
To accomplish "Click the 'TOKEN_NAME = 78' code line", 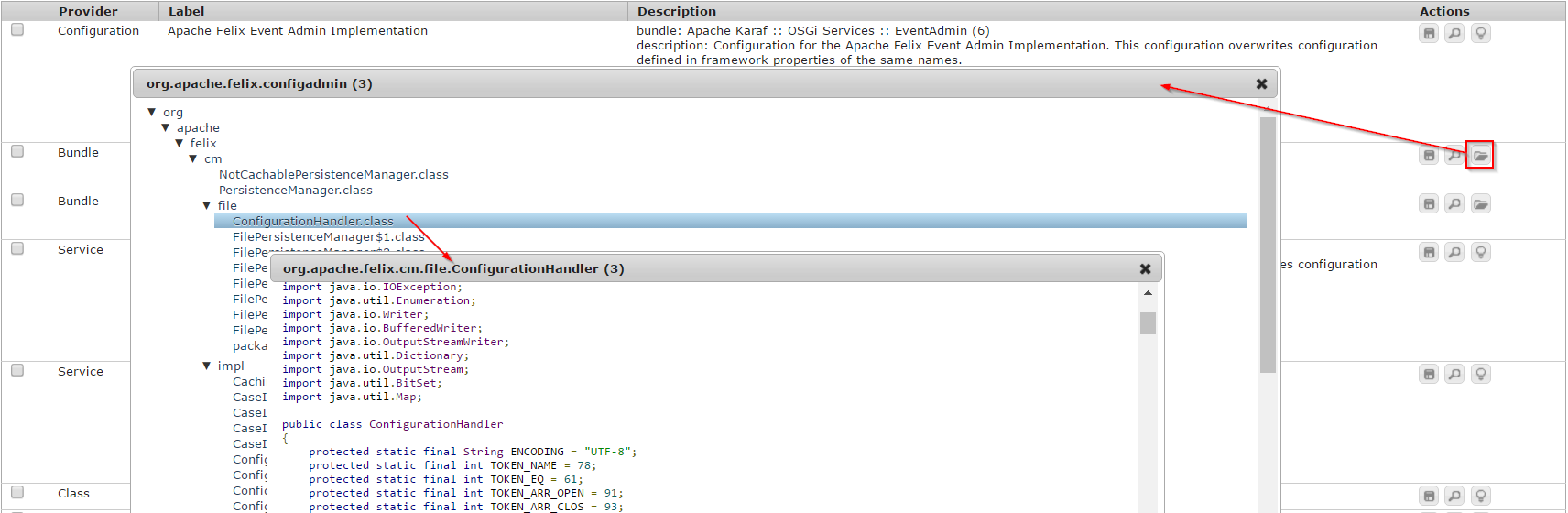I will [452, 465].
